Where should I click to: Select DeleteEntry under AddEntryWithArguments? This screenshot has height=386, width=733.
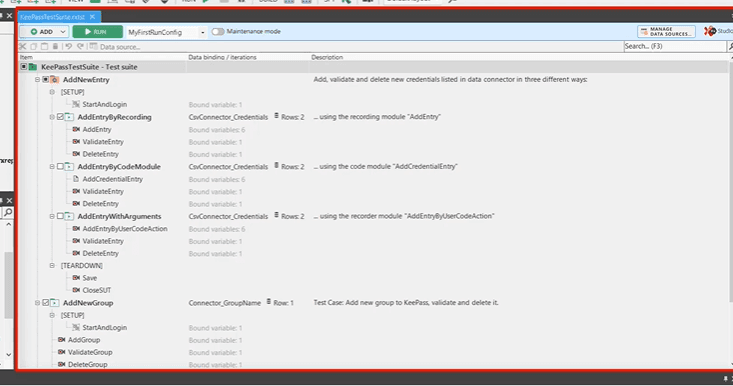[101, 253]
